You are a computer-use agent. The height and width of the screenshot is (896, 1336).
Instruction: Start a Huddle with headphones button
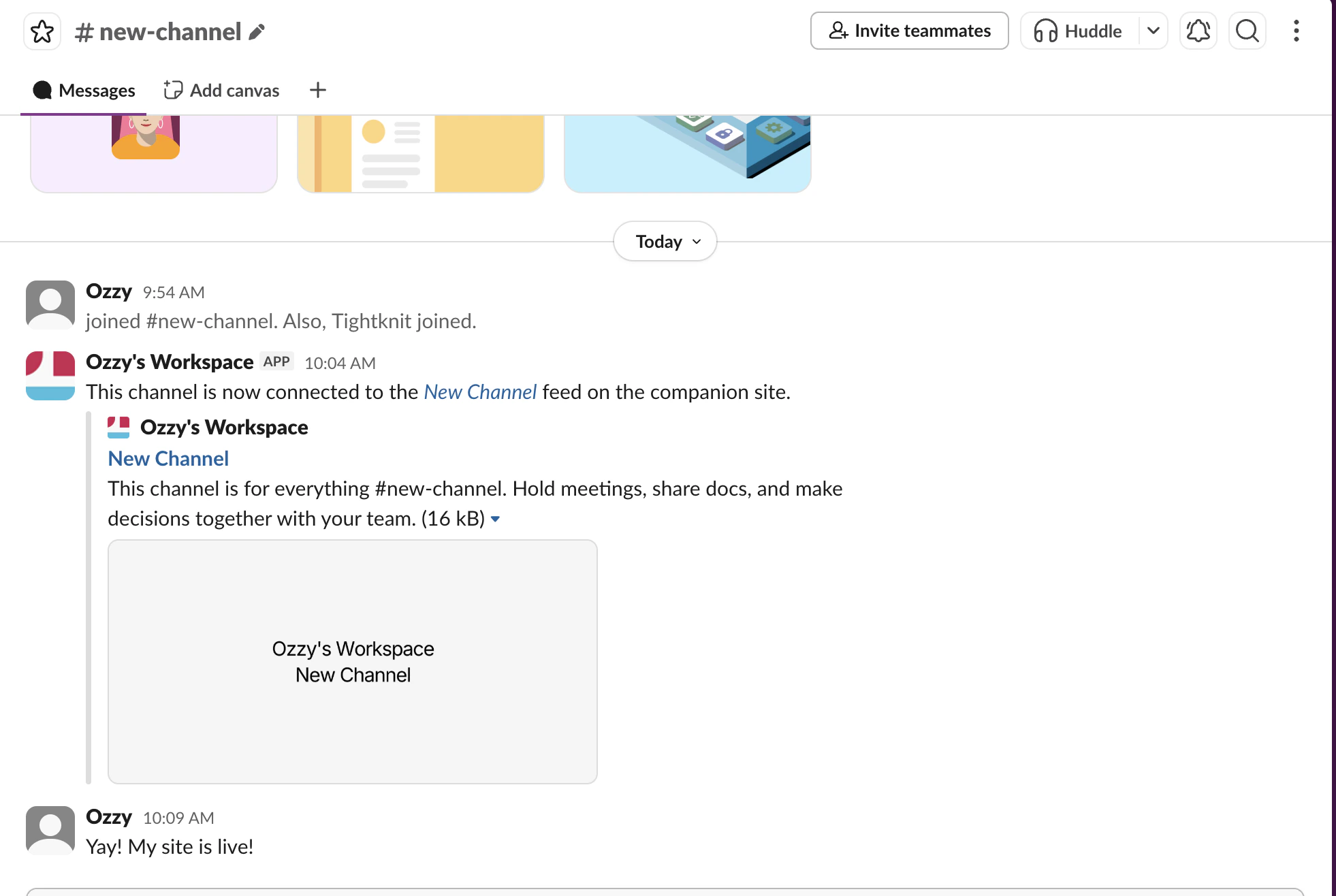click(1079, 31)
